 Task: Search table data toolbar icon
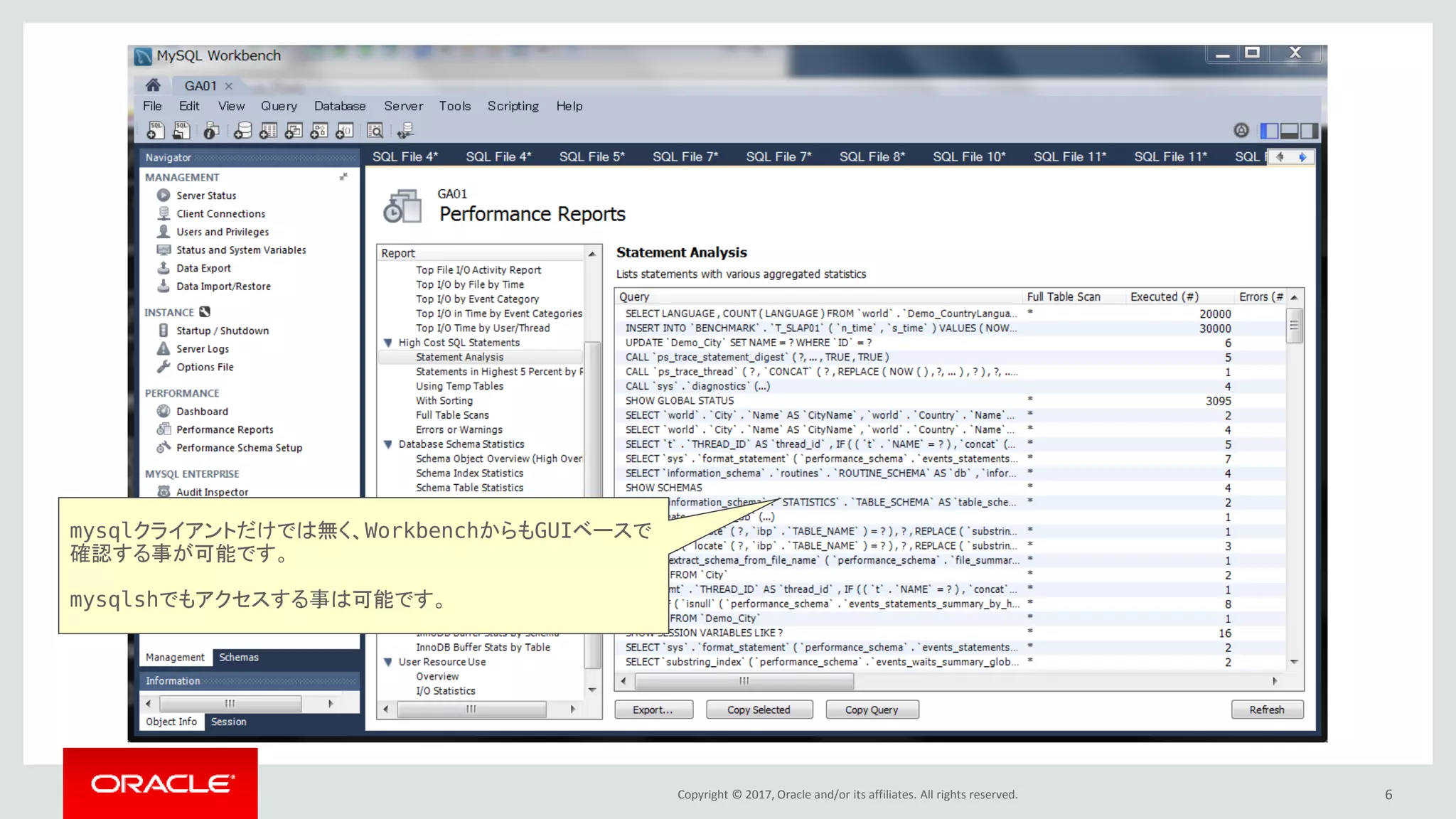(x=375, y=131)
